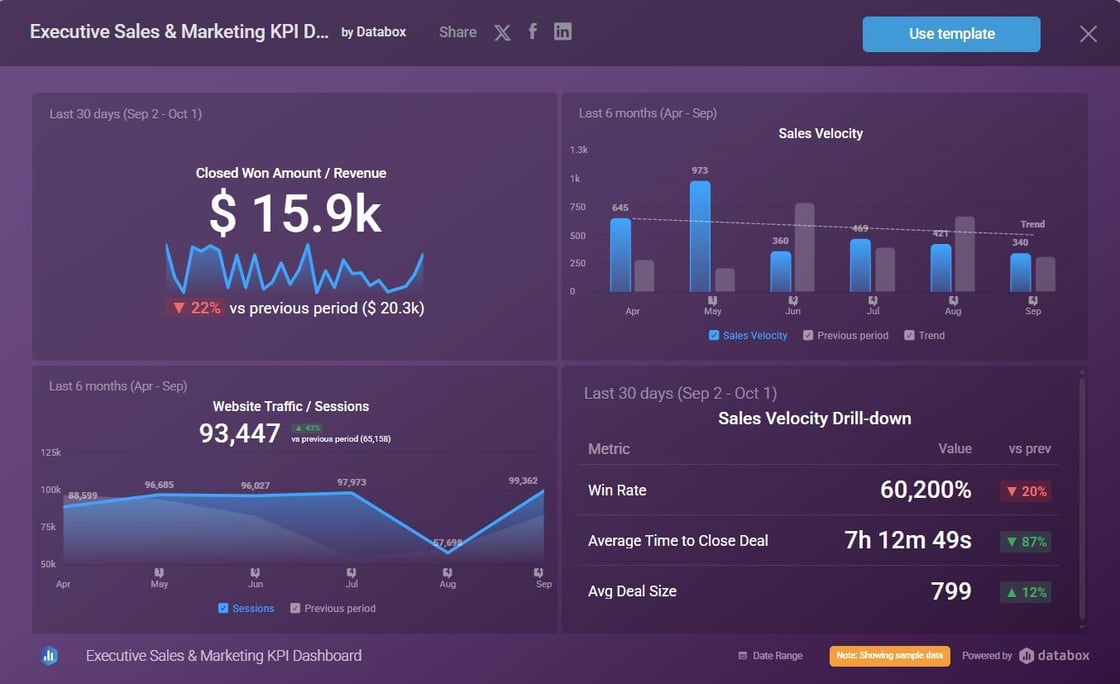1120x684 pixels.
Task: Share dashboard via LinkedIn icon
Action: pos(563,32)
